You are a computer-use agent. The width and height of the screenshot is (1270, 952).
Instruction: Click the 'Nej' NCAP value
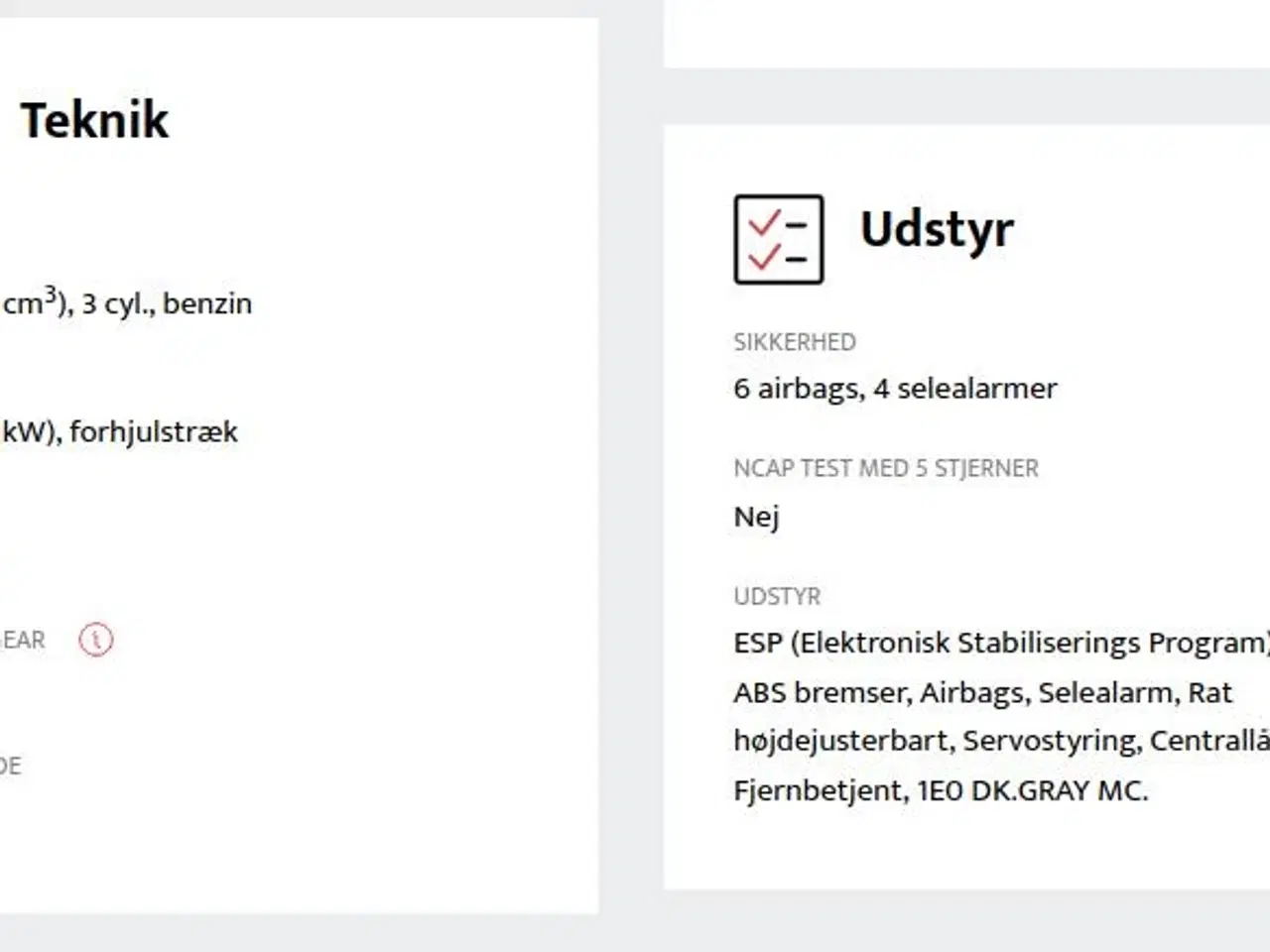(x=756, y=517)
